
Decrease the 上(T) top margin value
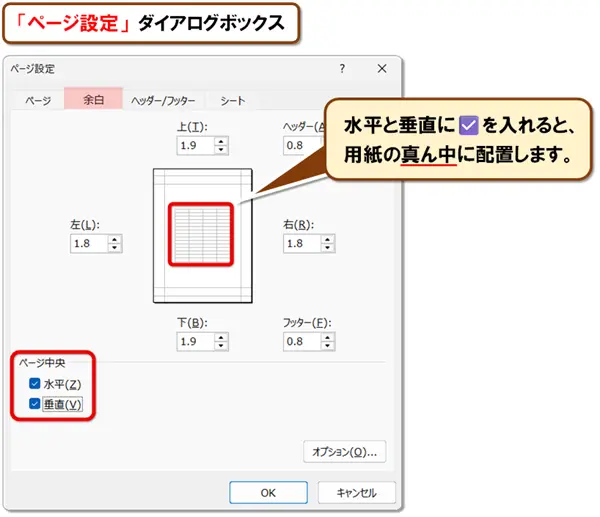coord(221,150)
